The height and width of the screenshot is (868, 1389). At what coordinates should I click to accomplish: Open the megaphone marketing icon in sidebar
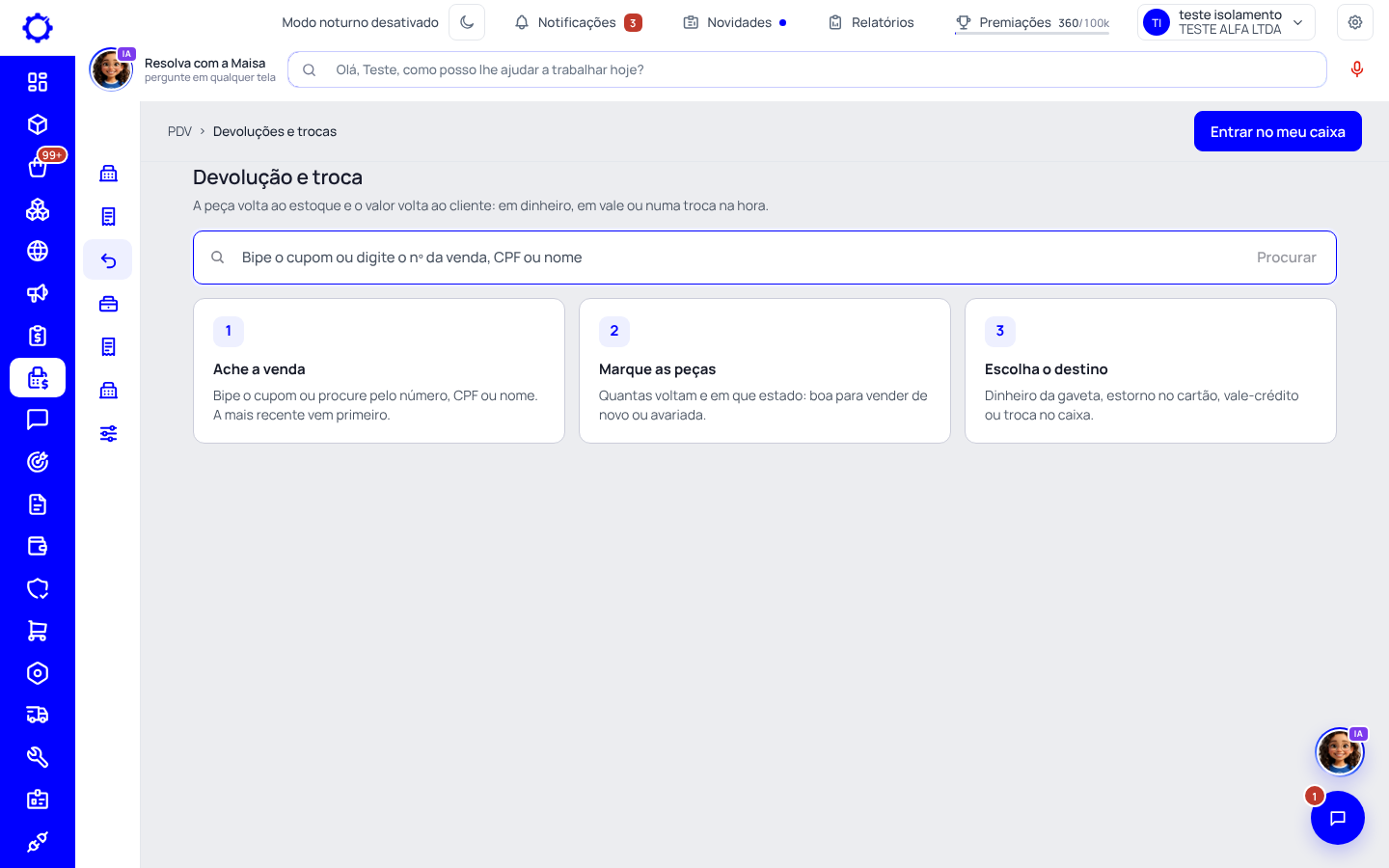point(38,293)
